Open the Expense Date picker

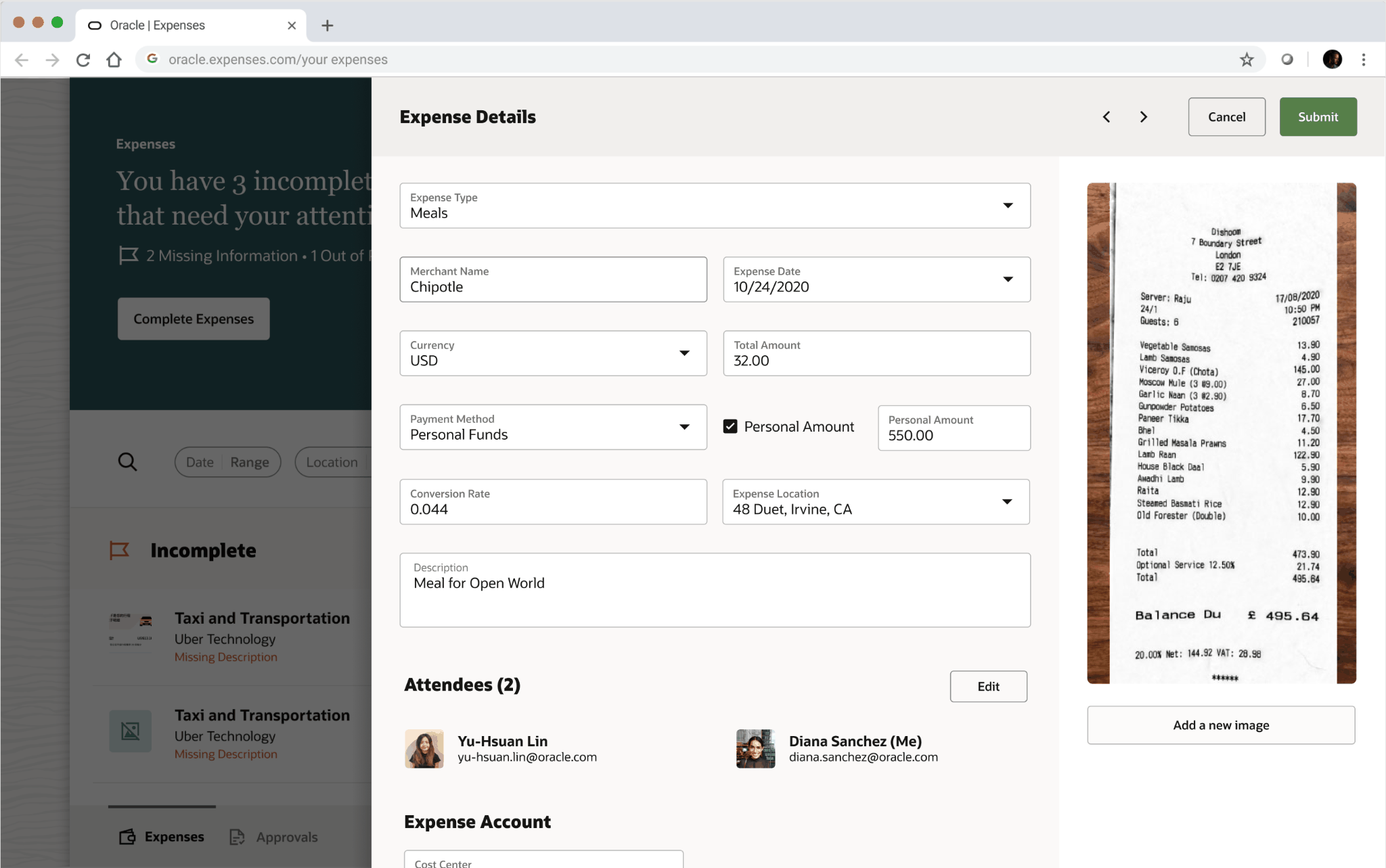[x=876, y=279]
